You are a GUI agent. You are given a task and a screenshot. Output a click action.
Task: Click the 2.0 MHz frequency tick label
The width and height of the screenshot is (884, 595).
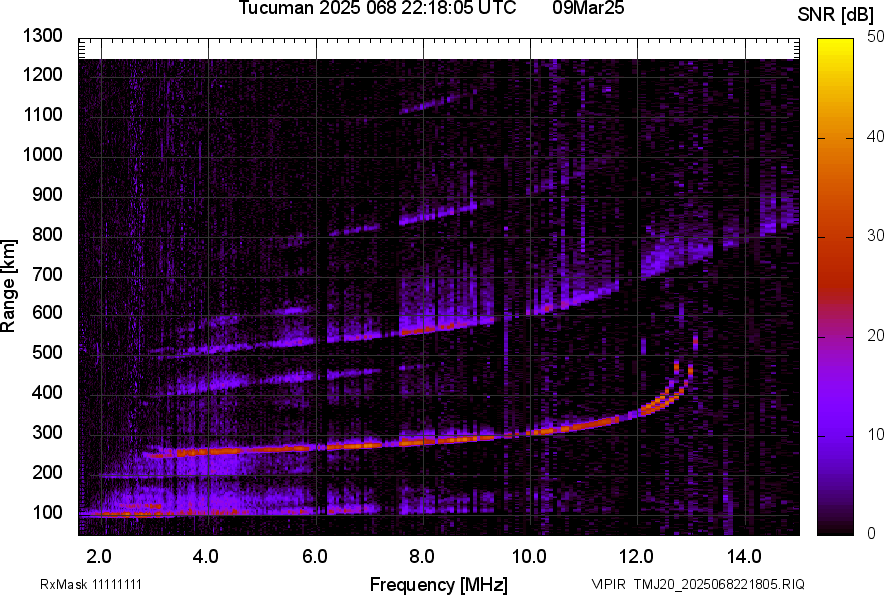pos(99,556)
